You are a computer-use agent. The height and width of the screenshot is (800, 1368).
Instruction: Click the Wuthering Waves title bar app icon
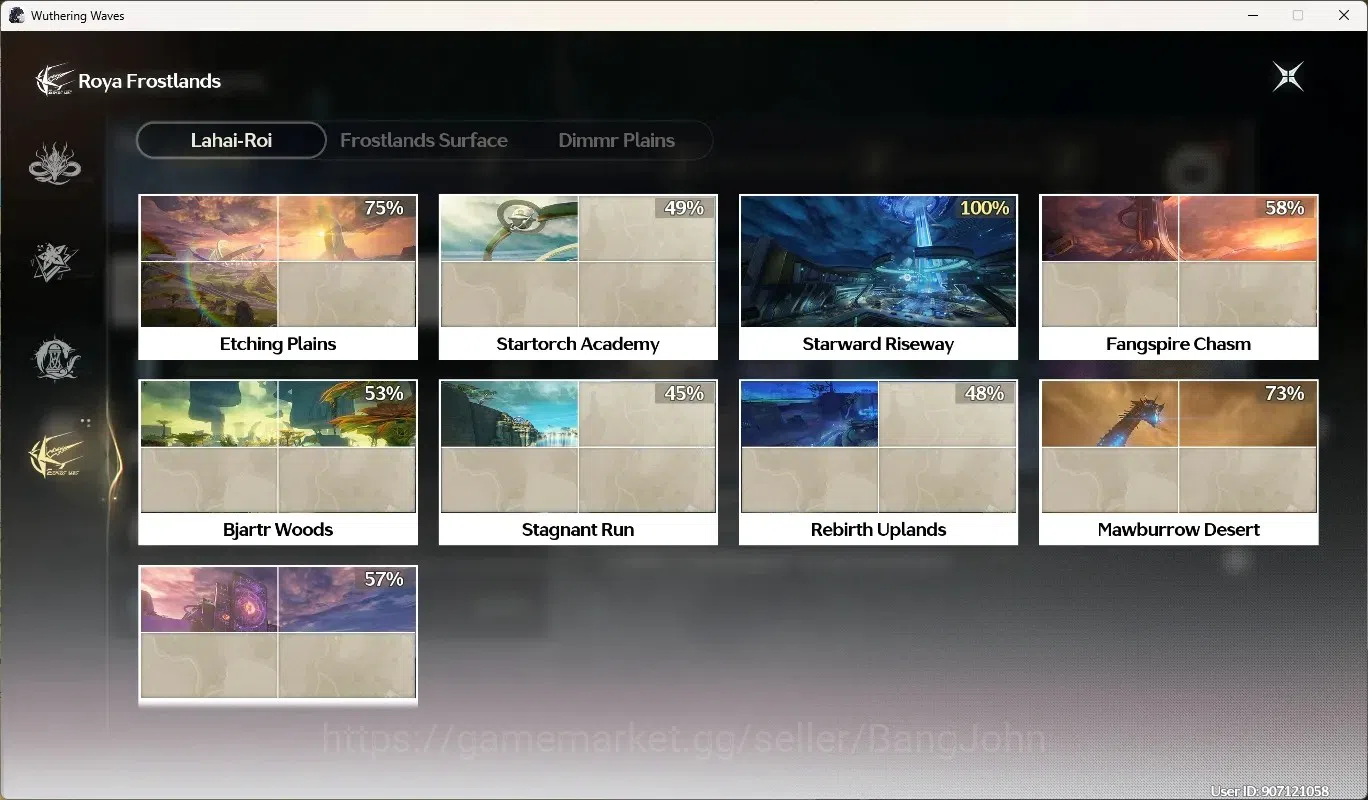pyautogui.click(x=16, y=16)
